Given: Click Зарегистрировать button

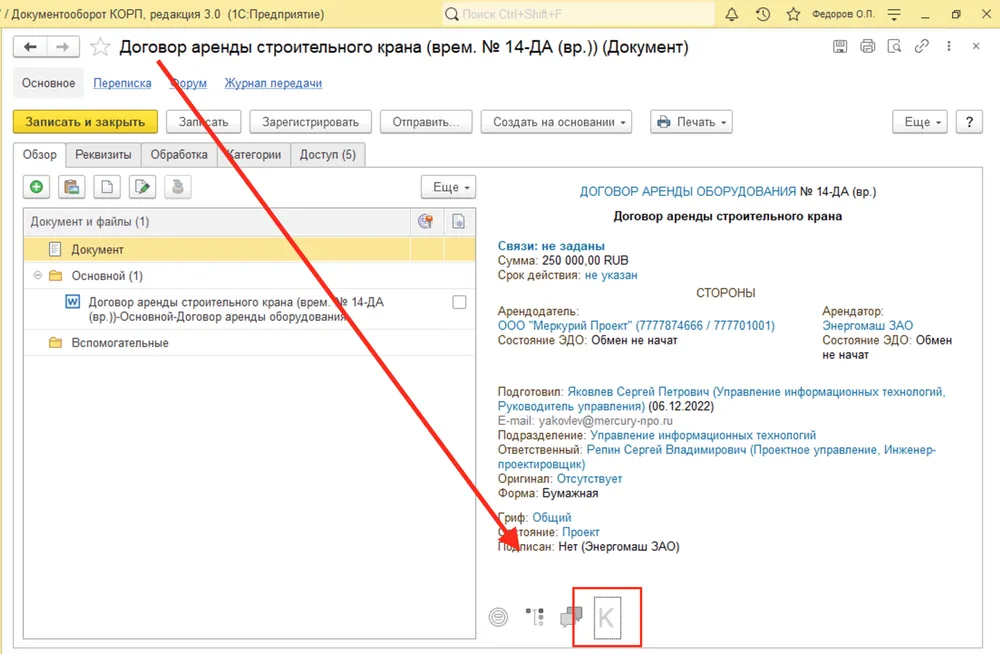Looking at the screenshot, I should coord(311,122).
